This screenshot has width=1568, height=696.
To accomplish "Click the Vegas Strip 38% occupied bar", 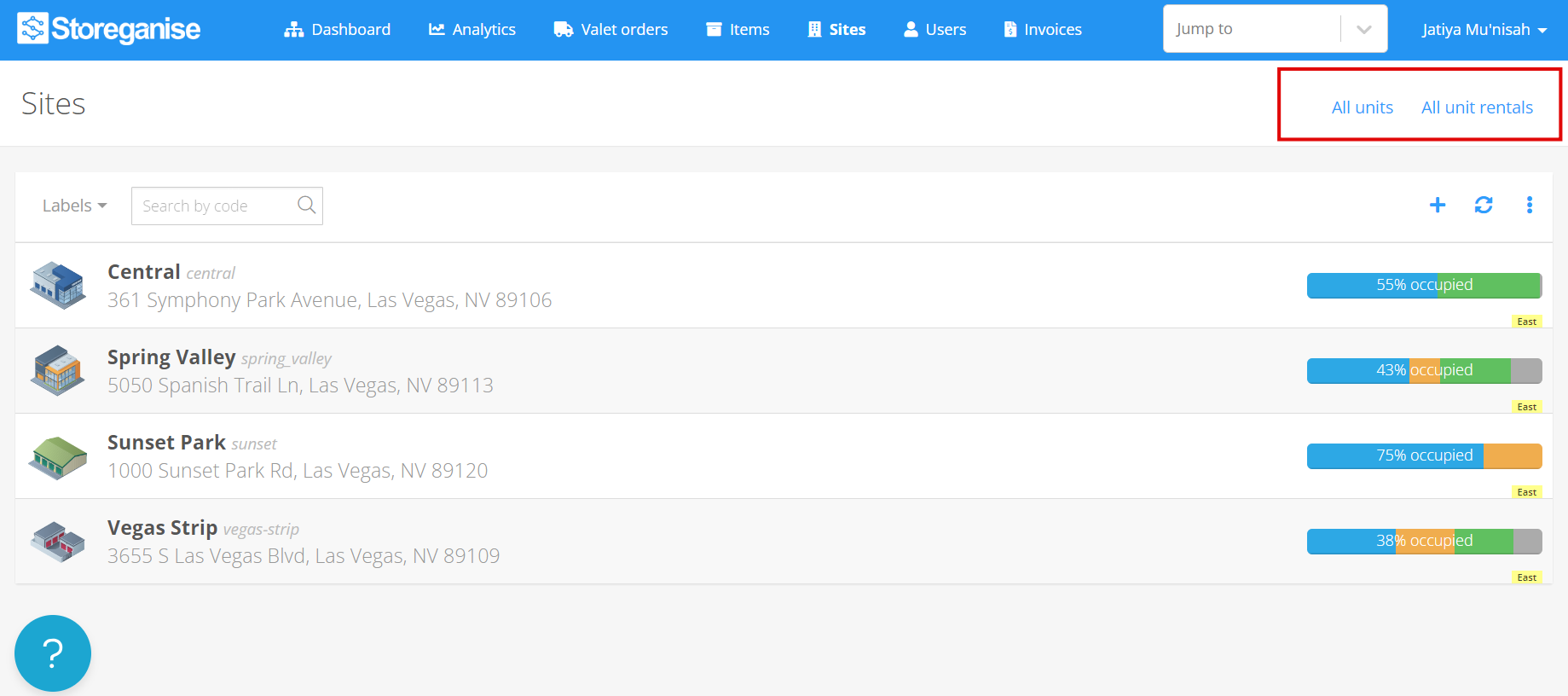I will pos(1424,541).
